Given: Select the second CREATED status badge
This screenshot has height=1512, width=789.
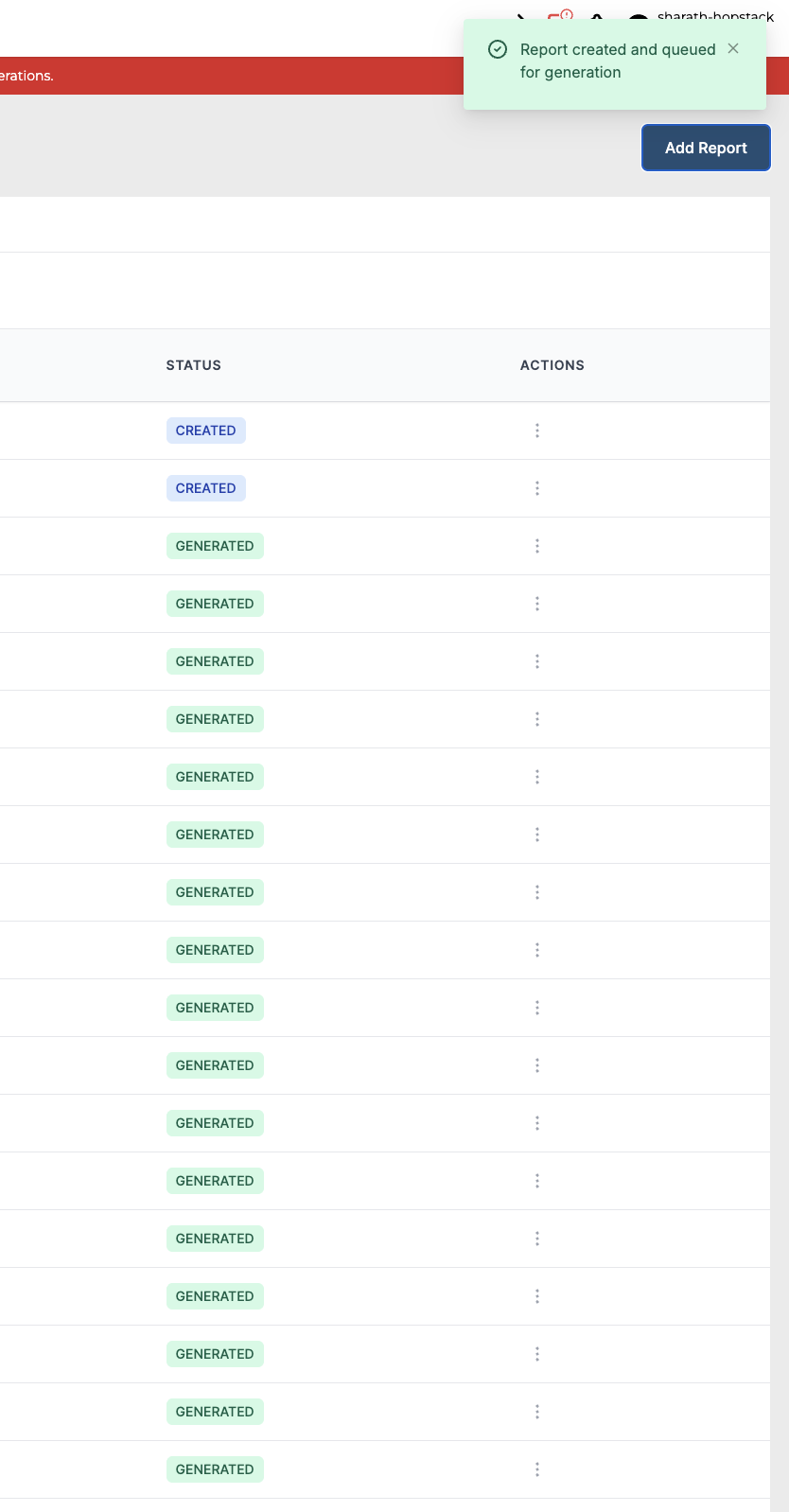Looking at the screenshot, I should pyautogui.click(x=206, y=488).
